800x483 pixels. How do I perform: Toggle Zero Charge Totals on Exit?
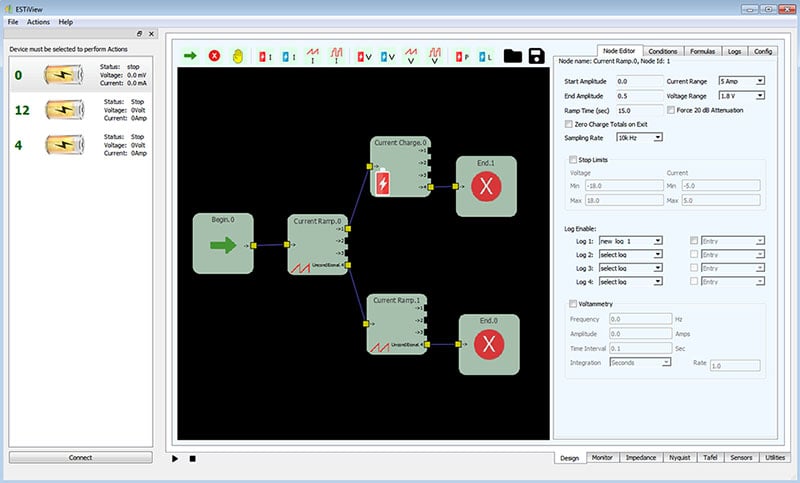568,123
